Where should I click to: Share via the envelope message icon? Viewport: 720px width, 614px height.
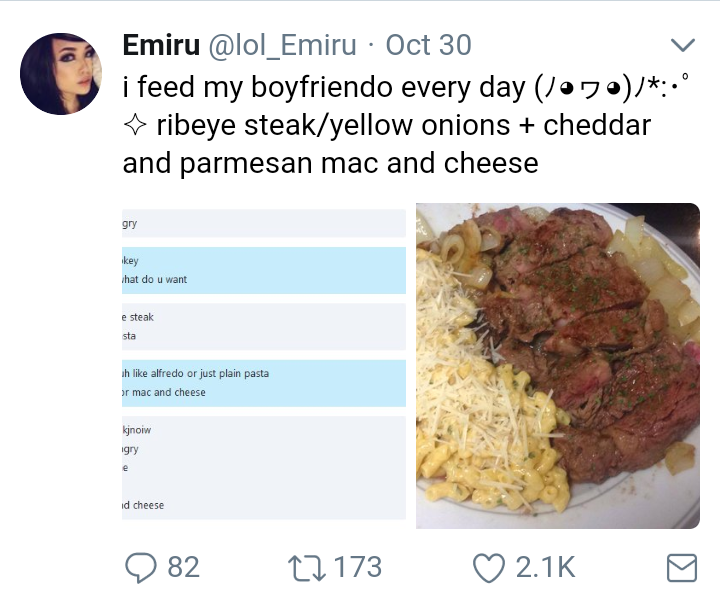coord(681,568)
